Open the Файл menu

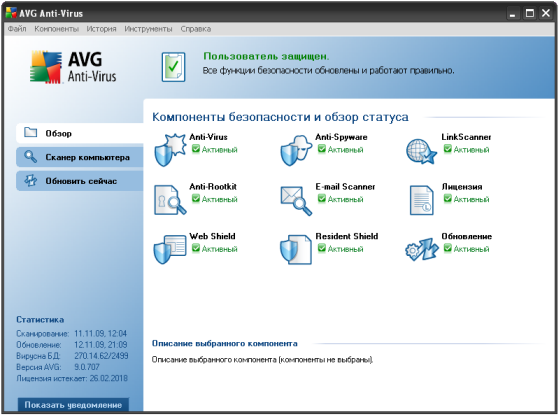[17, 29]
